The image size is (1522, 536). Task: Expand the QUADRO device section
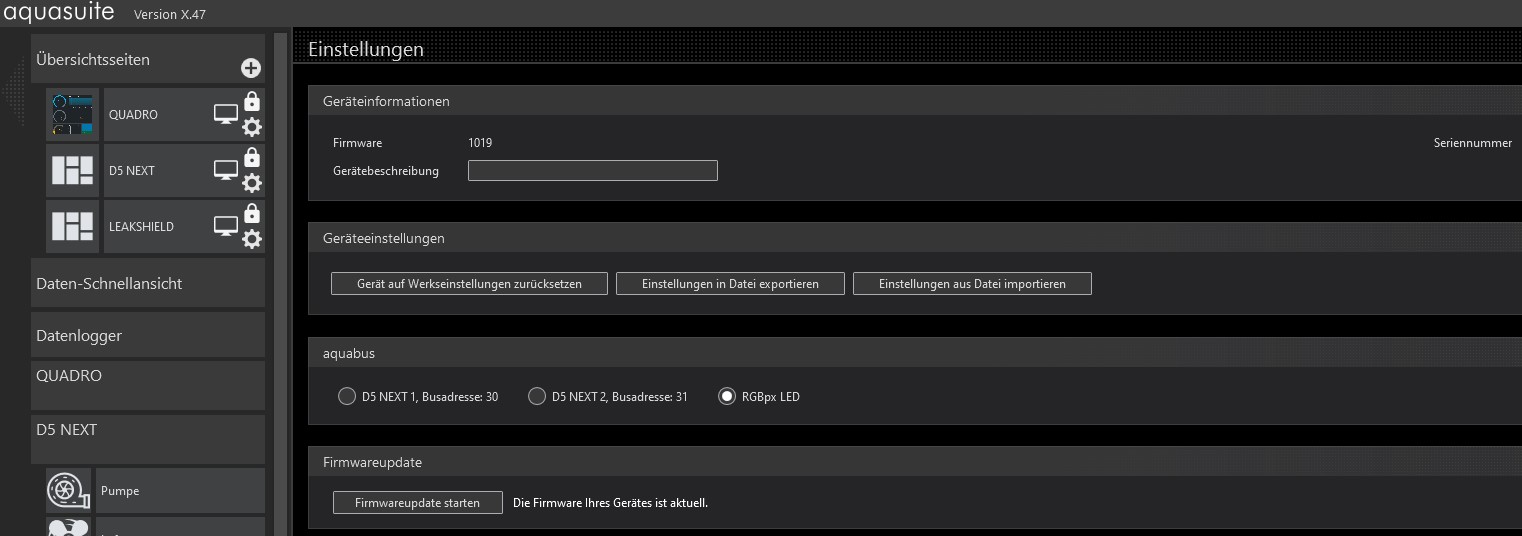point(148,385)
